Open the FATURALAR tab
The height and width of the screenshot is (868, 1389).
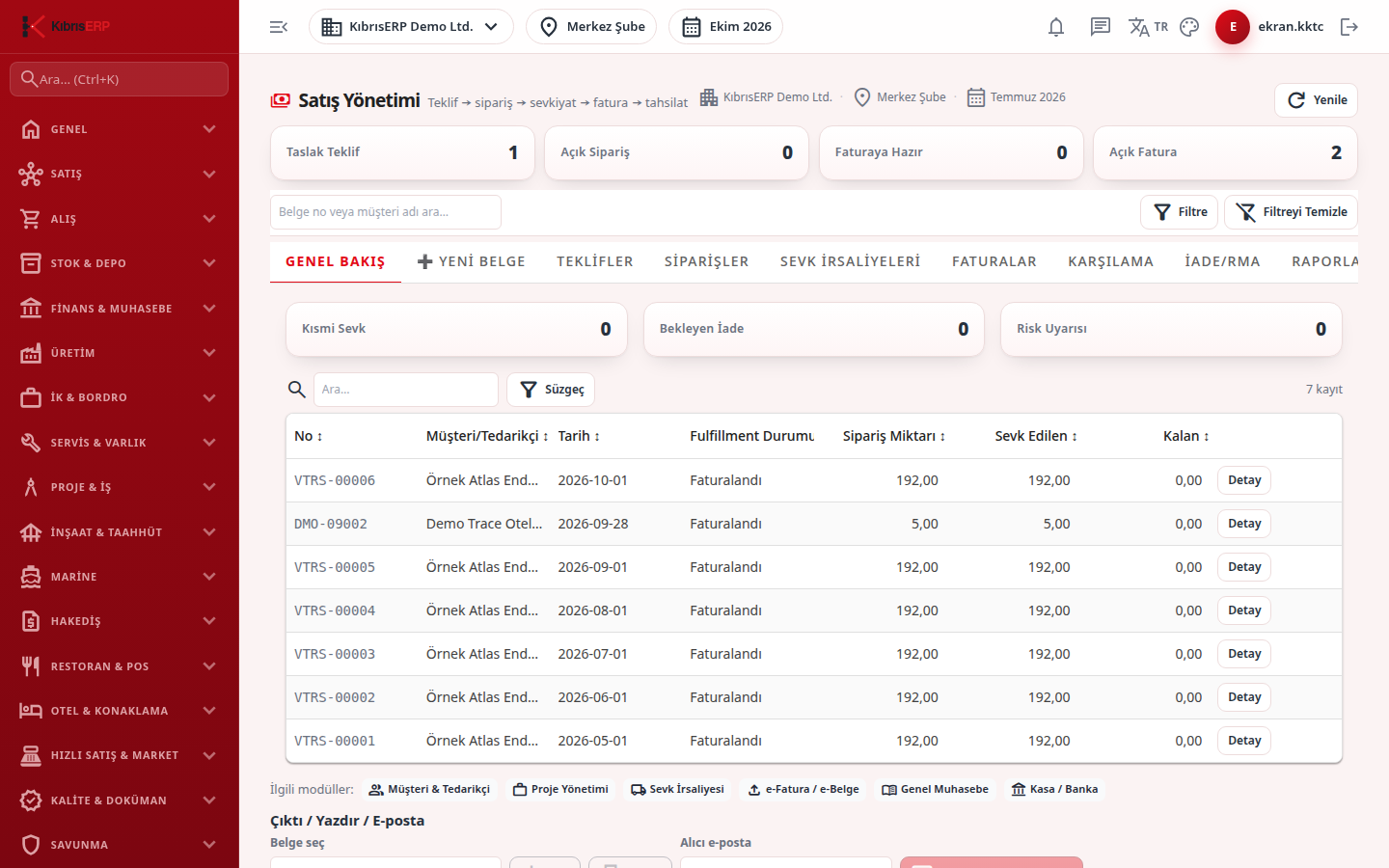[994, 261]
